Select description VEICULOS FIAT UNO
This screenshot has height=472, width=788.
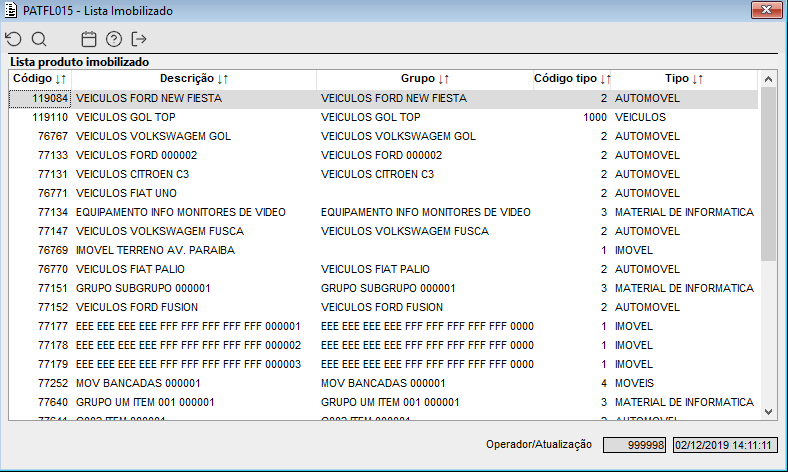126,194
